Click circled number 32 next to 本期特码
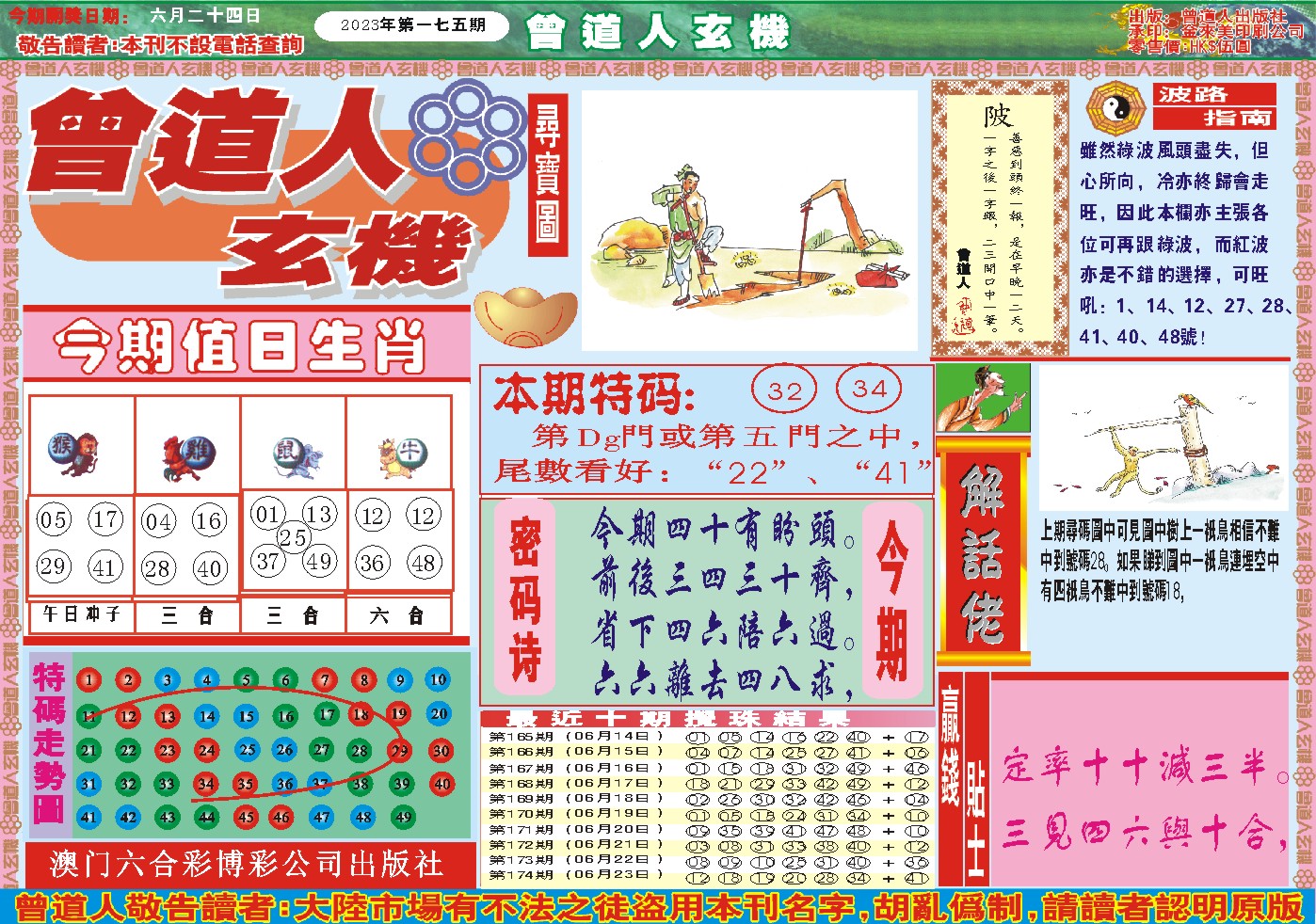The image size is (1316, 924). tap(784, 390)
